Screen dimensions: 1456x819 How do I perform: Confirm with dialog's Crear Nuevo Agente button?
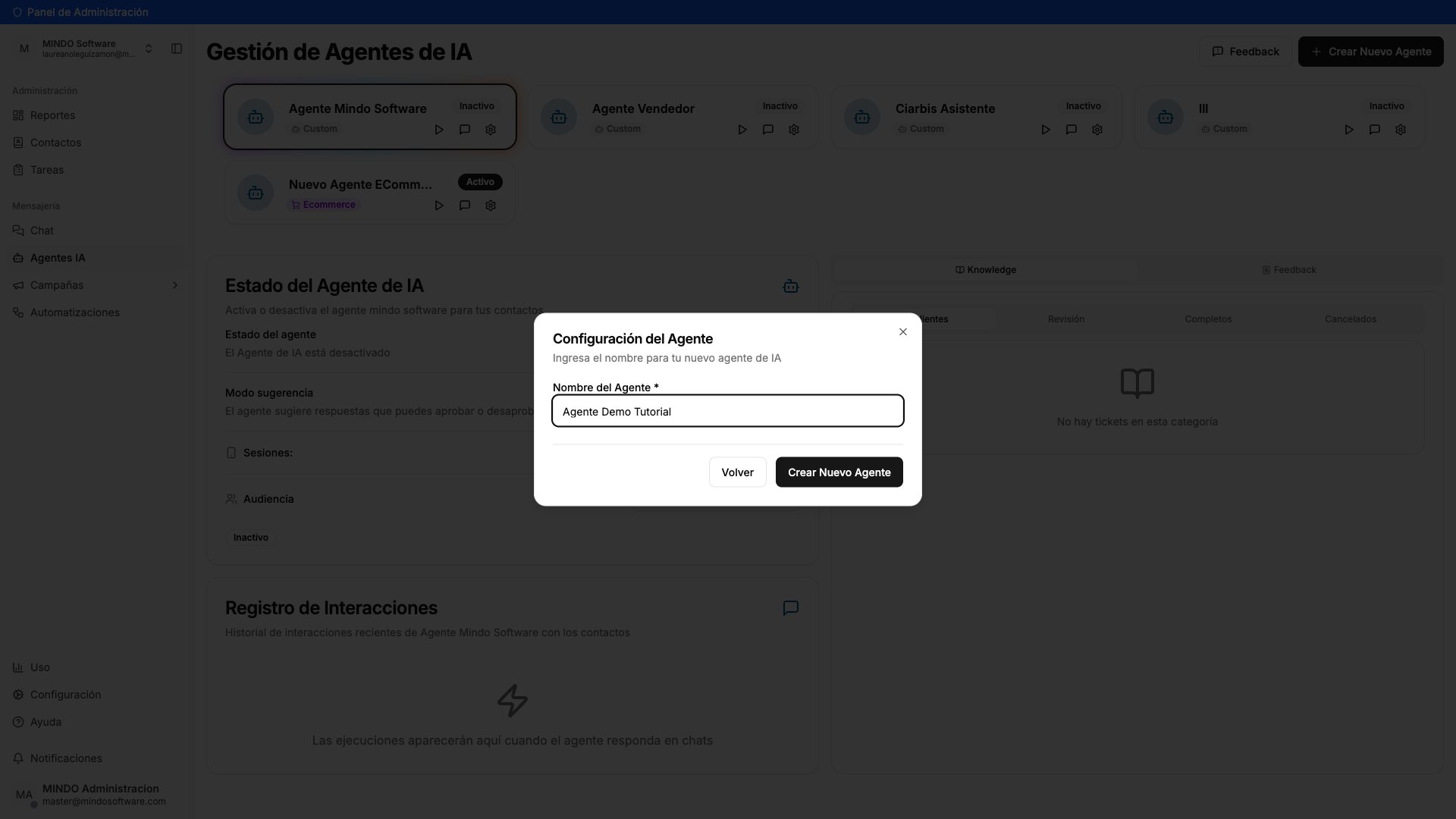(x=839, y=472)
